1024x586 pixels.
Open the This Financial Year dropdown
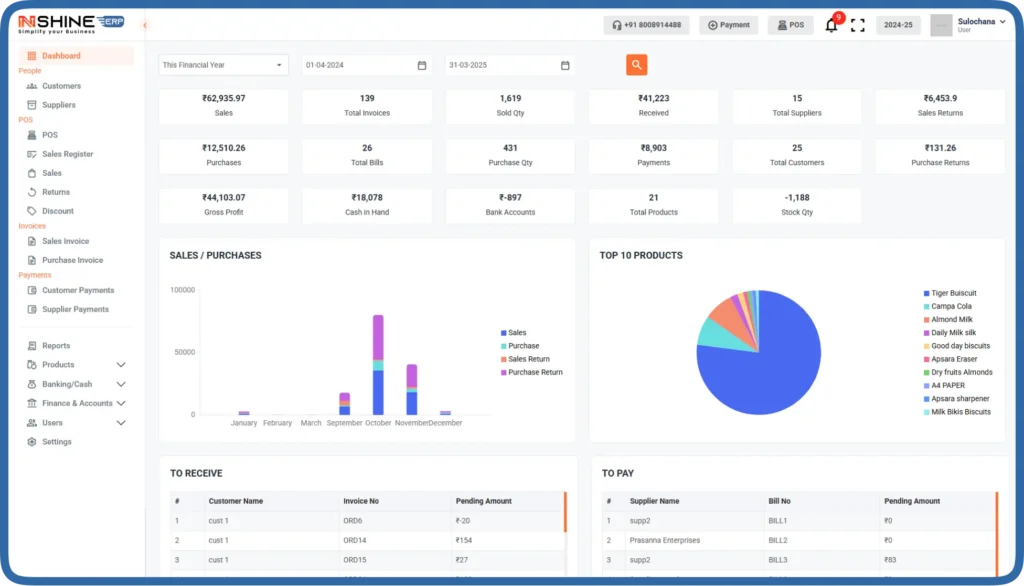221,64
